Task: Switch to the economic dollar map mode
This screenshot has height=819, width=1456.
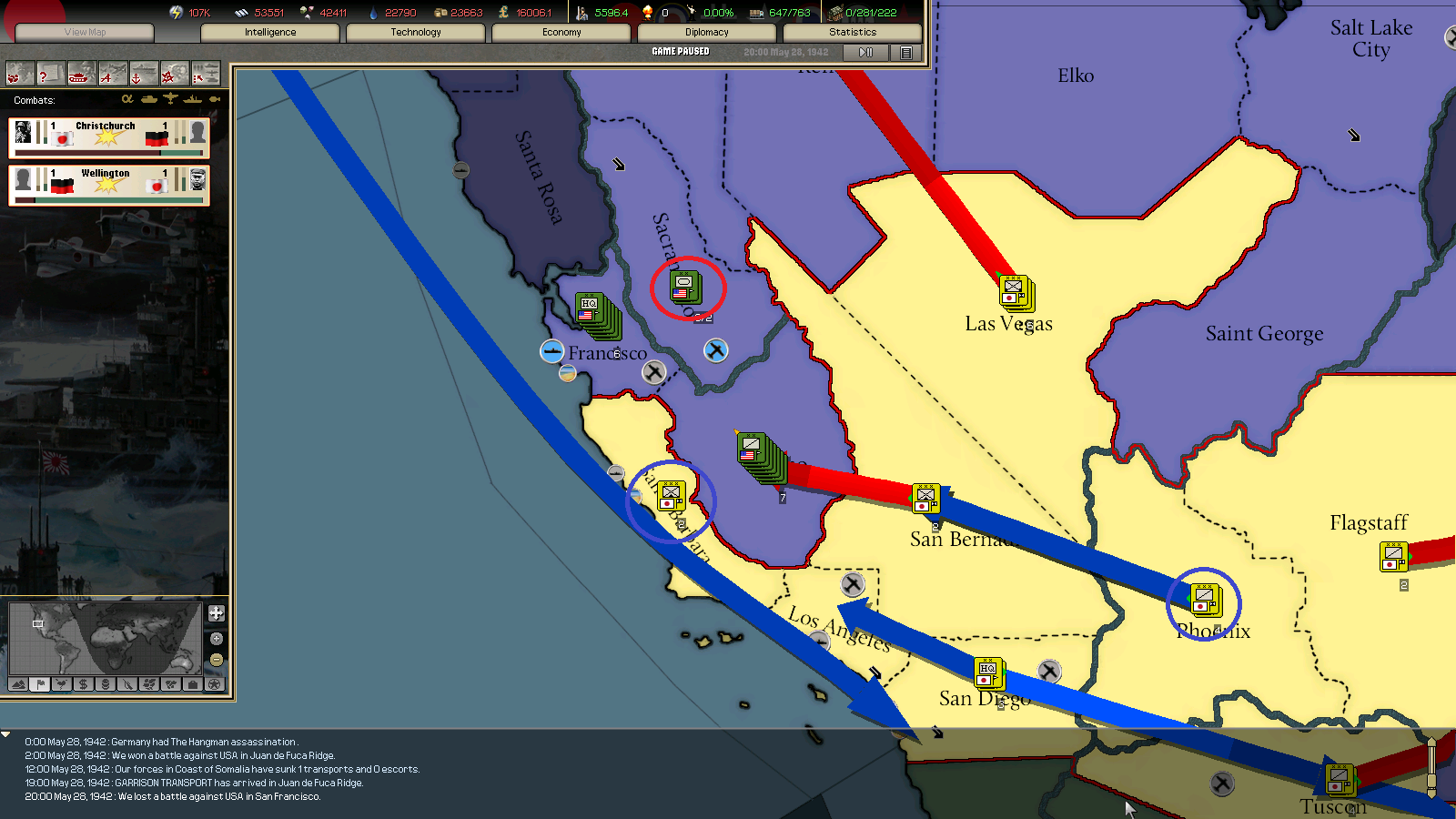Action: (x=84, y=684)
